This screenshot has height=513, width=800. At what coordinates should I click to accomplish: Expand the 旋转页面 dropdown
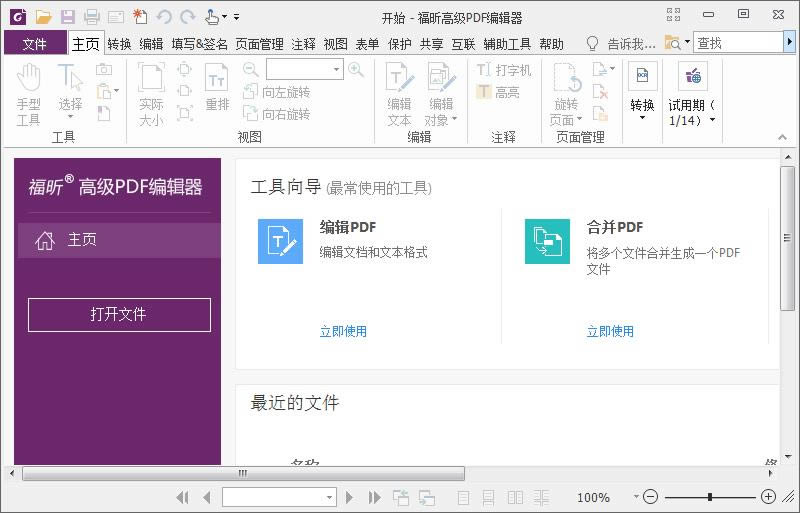pyautogui.click(x=579, y=119)
